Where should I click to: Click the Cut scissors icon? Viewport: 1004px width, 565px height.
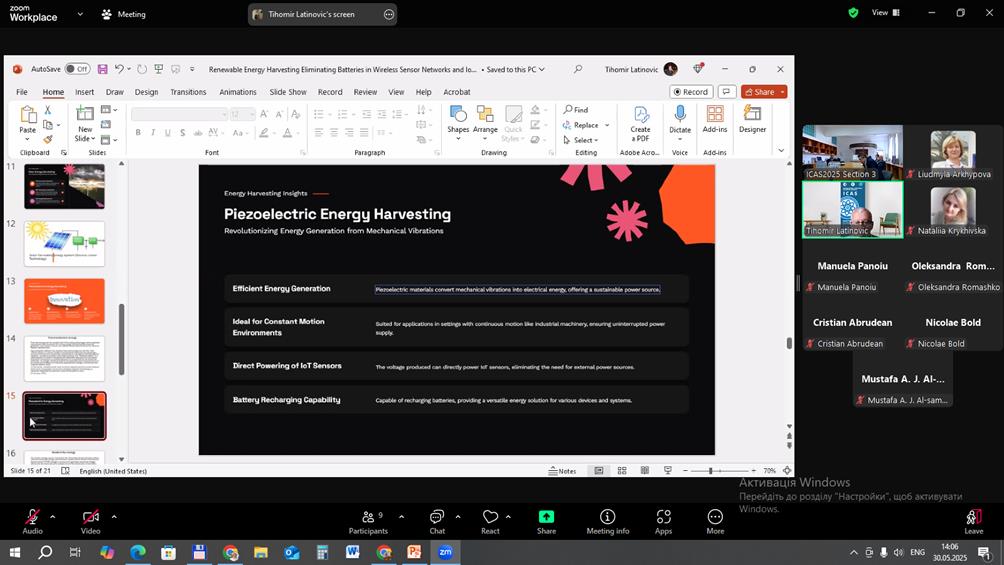(x=47, y=110)
